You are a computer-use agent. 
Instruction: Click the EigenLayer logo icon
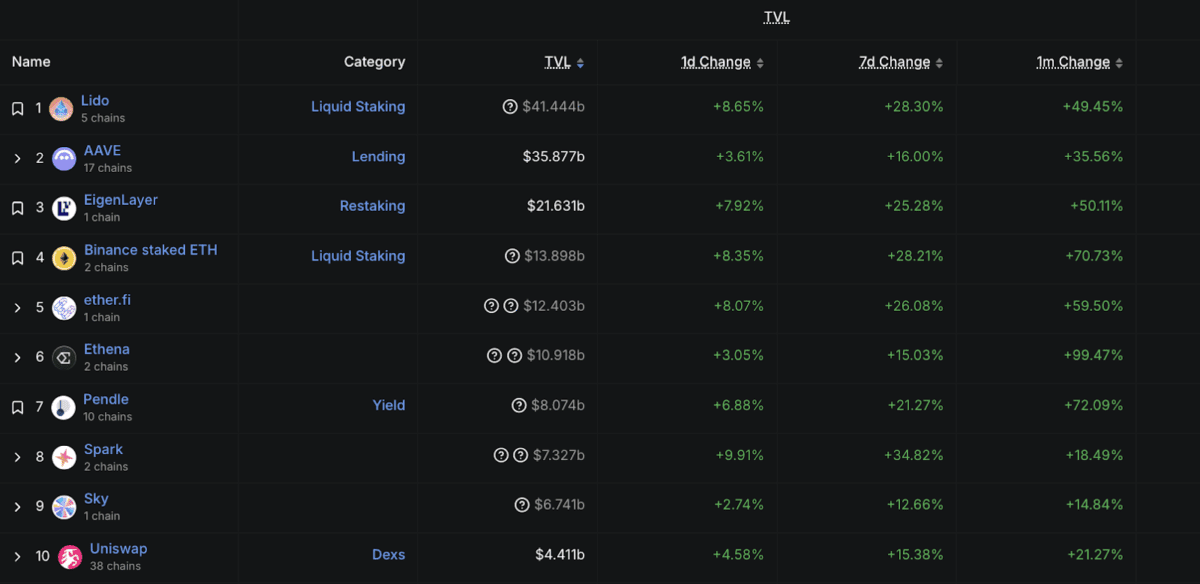(x=64, y=208)
